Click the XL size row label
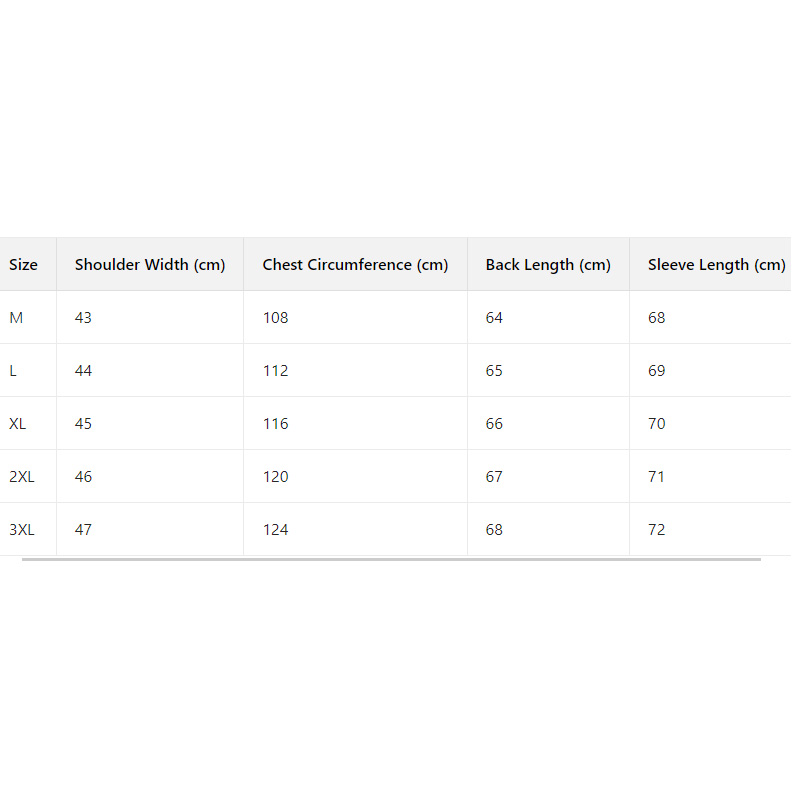This screenshot has width=796, height=796. click(18, 424)
